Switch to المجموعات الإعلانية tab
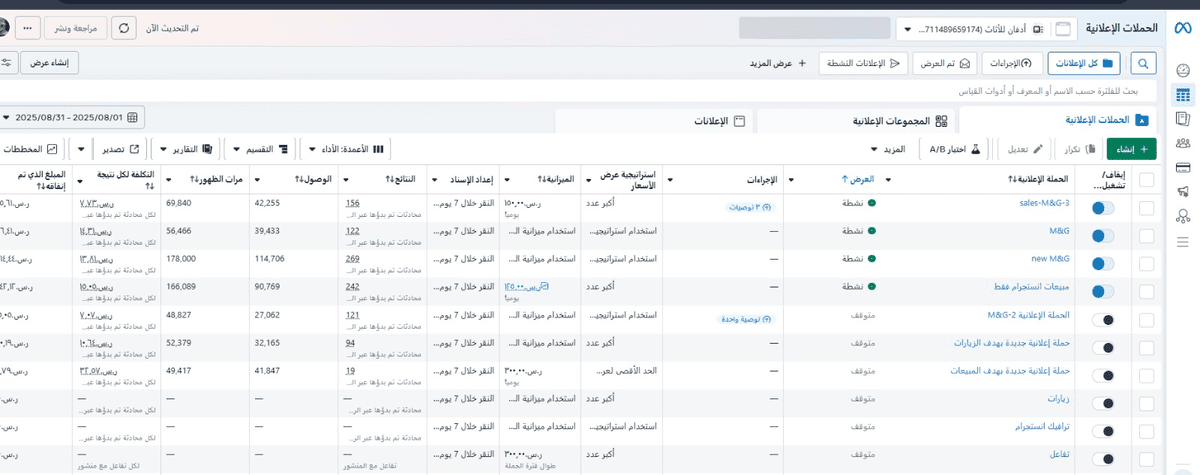The width and height of the screenshot is (1200, 475). [856, 121]
